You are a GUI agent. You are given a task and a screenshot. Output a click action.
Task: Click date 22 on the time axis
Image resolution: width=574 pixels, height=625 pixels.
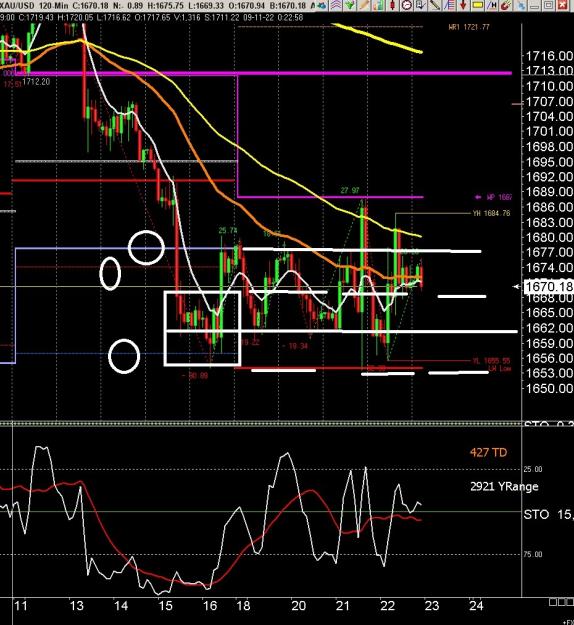click(x=387, y=606)
